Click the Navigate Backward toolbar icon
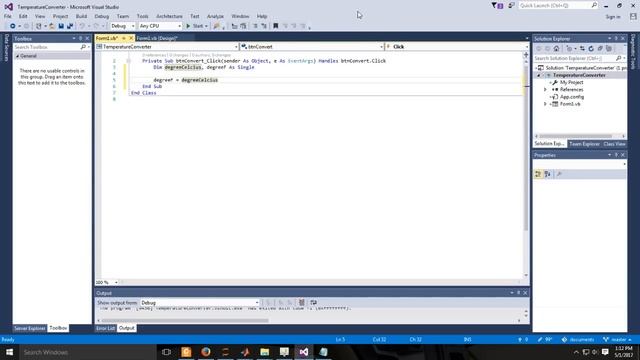The image size is (640, 360). [x=13, y=26]
